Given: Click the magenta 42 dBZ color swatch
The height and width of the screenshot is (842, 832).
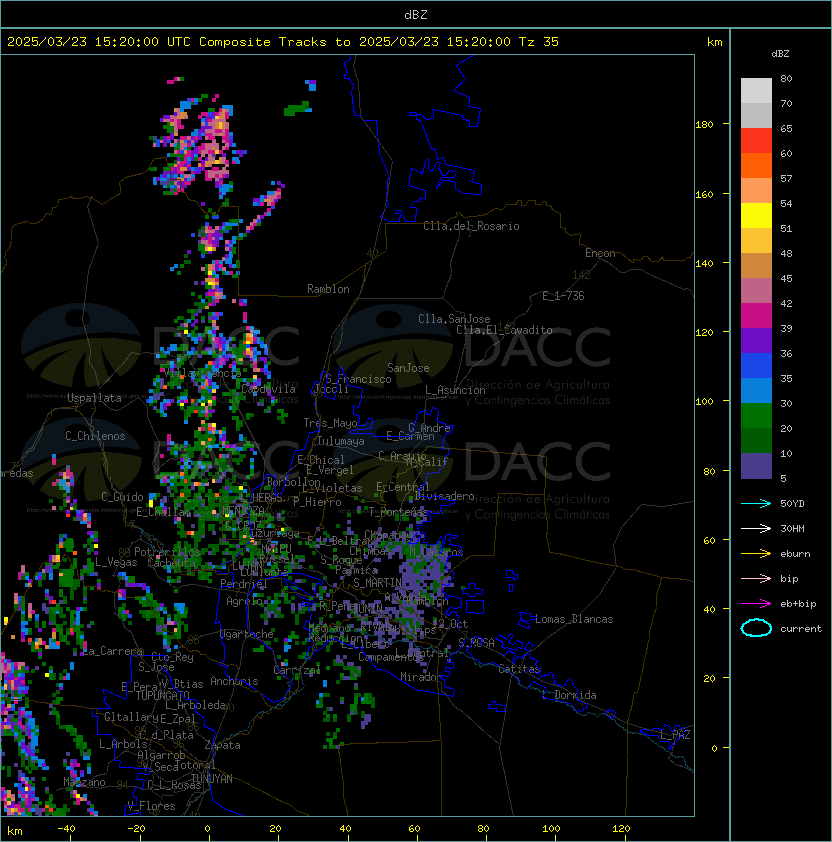Looking at the screenshot, I should (756, 316).
